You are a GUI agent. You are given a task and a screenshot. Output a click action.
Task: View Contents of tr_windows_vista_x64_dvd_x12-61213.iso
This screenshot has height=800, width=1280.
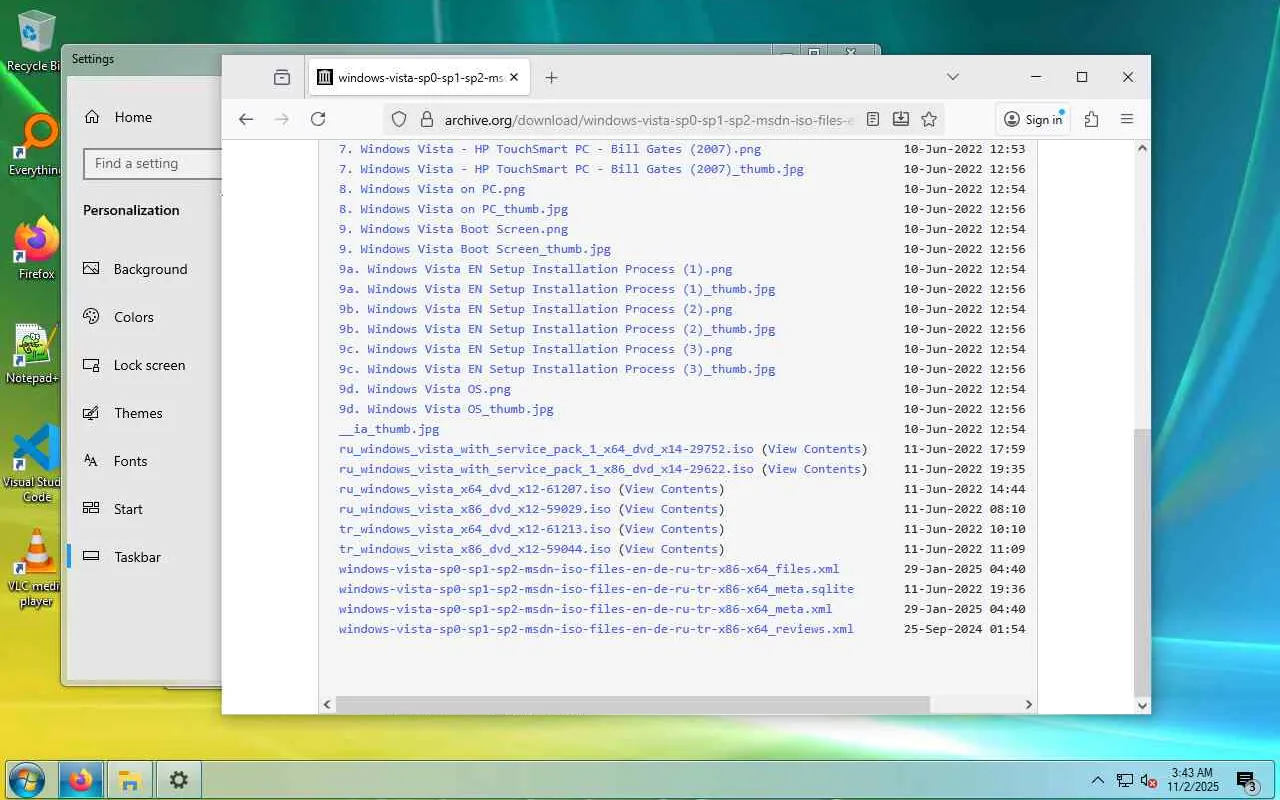click(x=671, y=529)
